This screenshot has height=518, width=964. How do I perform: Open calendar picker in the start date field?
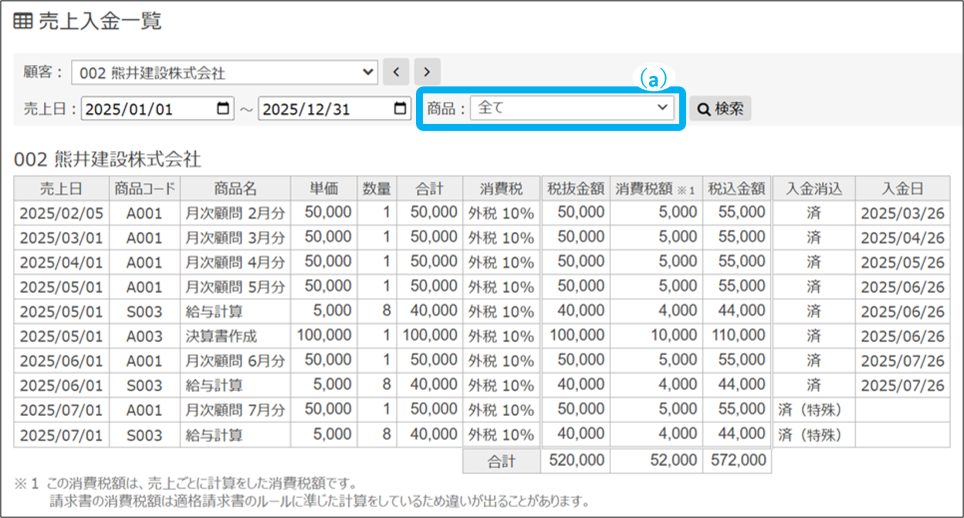click(x=223, y=109)
